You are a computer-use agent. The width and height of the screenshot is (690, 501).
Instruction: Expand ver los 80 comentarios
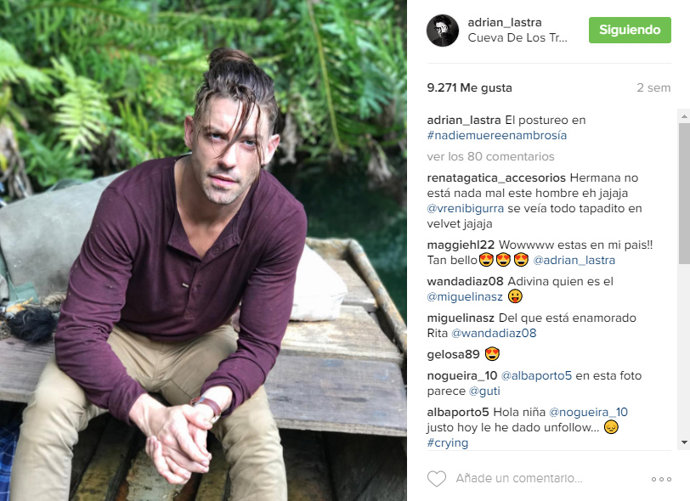click(x=490, y=157)
